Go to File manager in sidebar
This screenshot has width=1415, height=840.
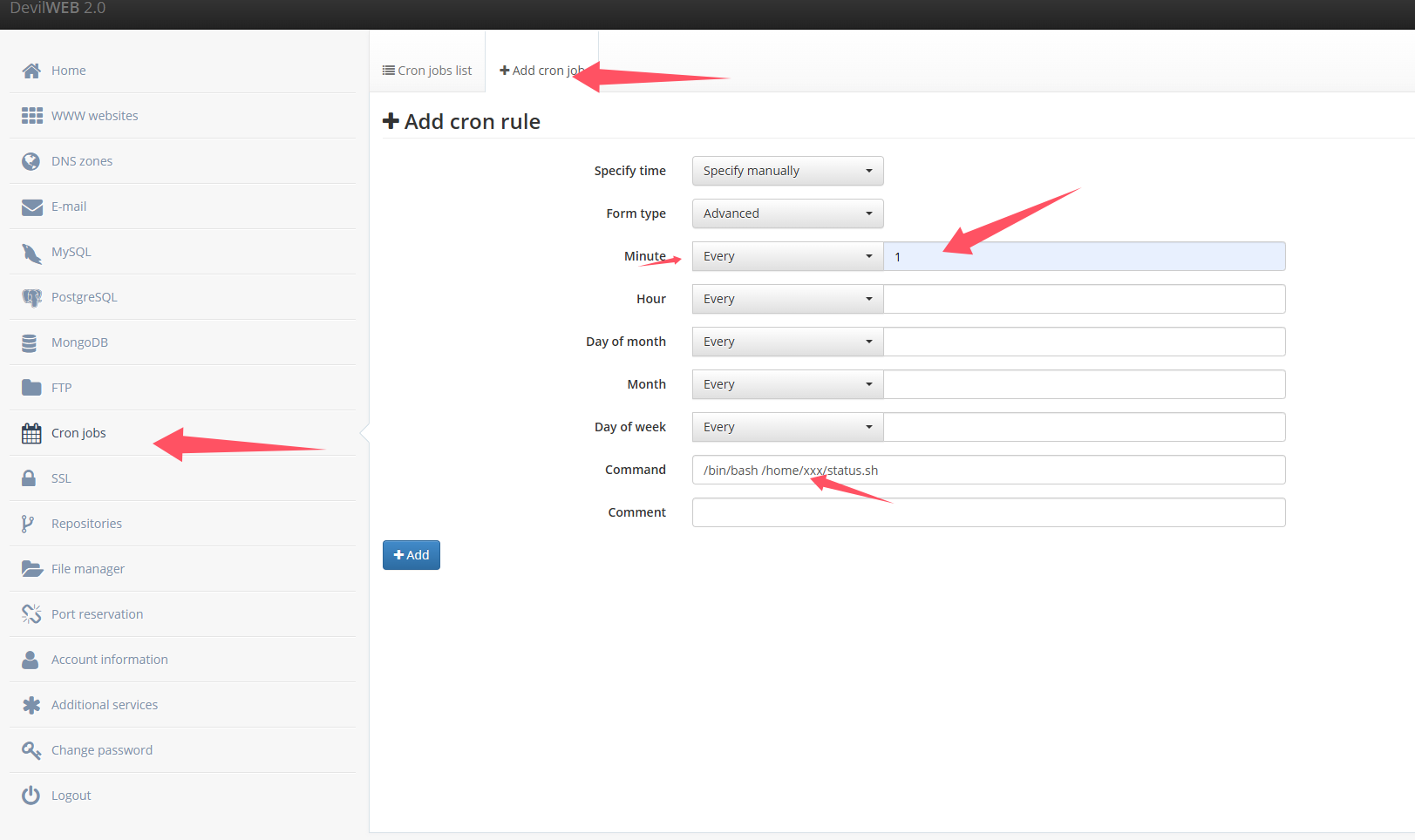[87, 569]
